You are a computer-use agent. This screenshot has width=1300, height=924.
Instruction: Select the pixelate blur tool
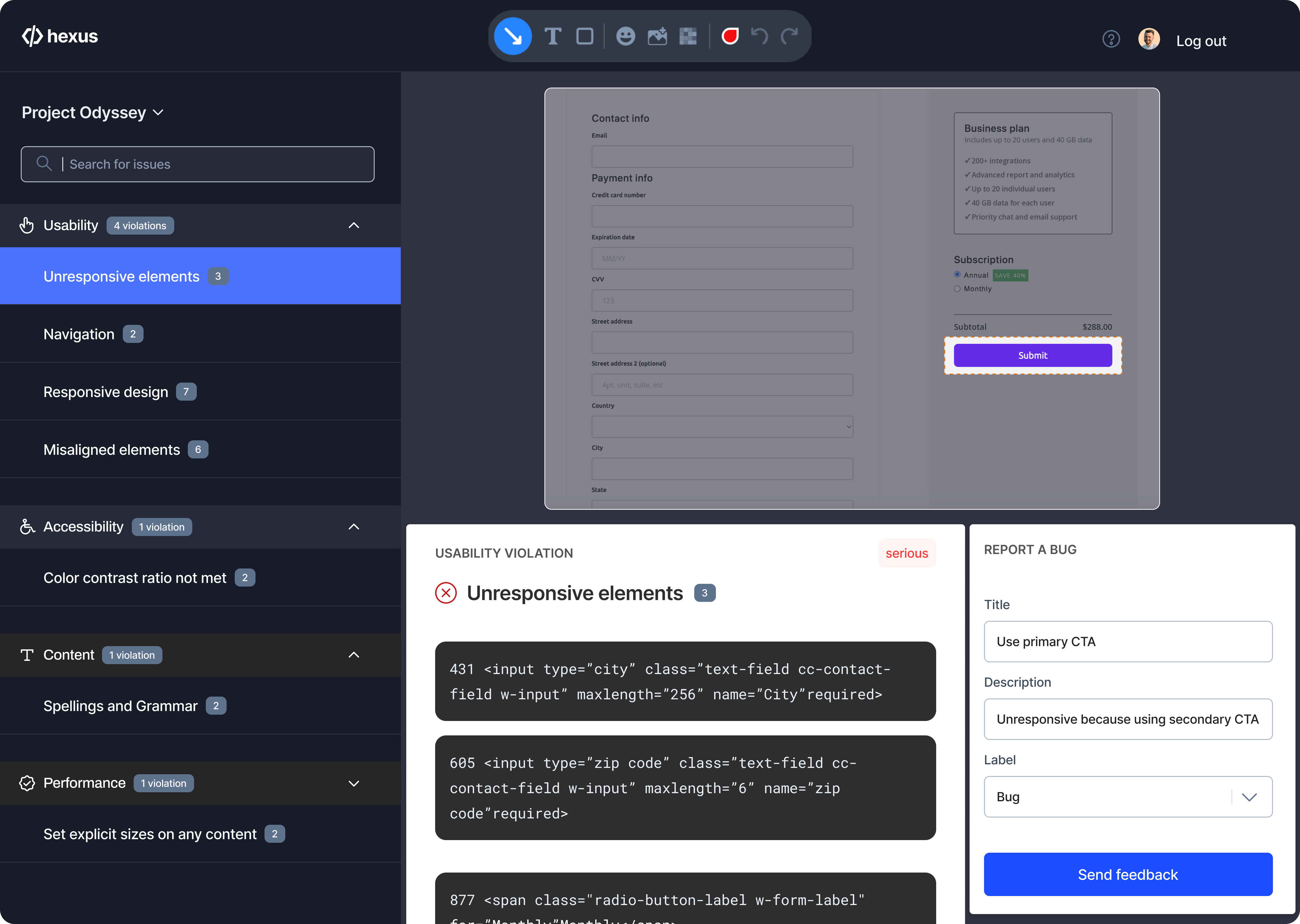[688, 36]
